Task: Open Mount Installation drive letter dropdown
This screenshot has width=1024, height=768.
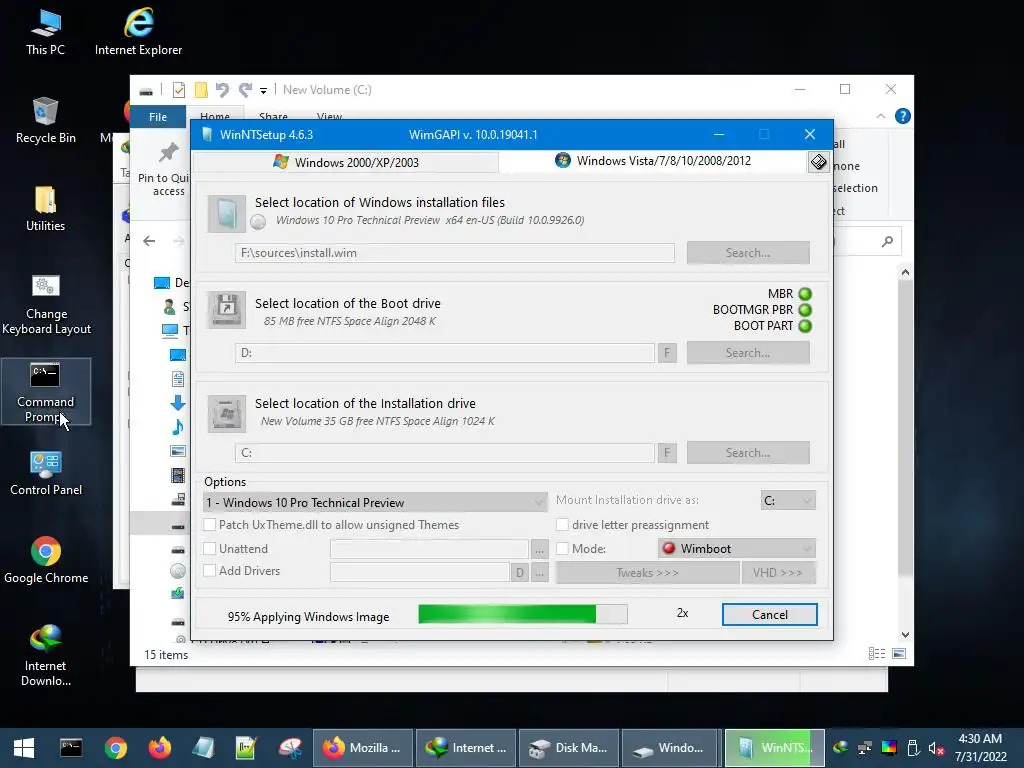Action: coord(788,500)
